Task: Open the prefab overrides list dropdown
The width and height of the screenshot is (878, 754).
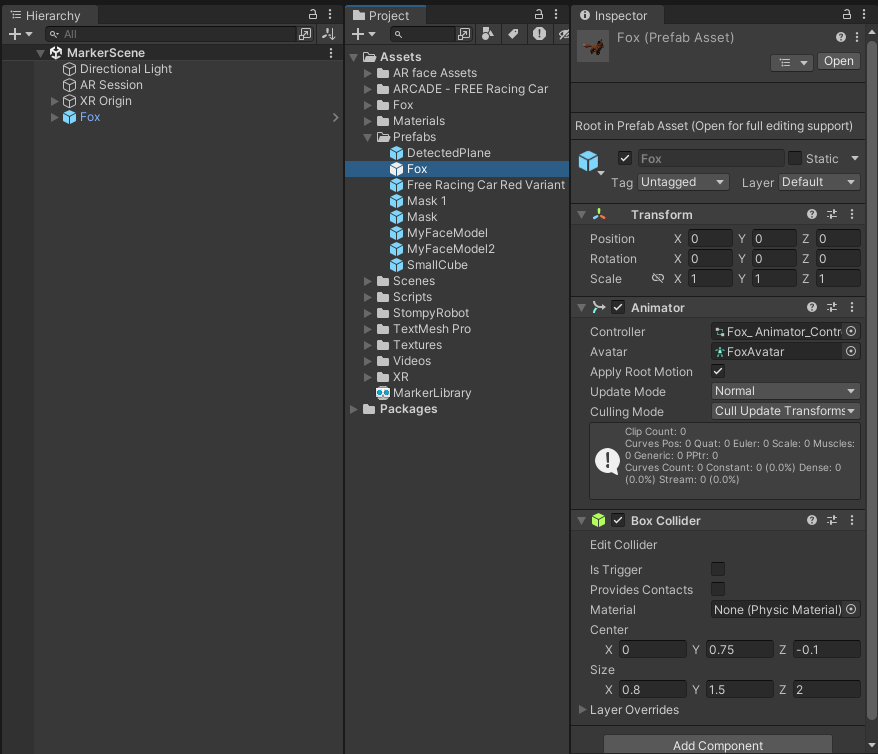Action: pos(792,62)
